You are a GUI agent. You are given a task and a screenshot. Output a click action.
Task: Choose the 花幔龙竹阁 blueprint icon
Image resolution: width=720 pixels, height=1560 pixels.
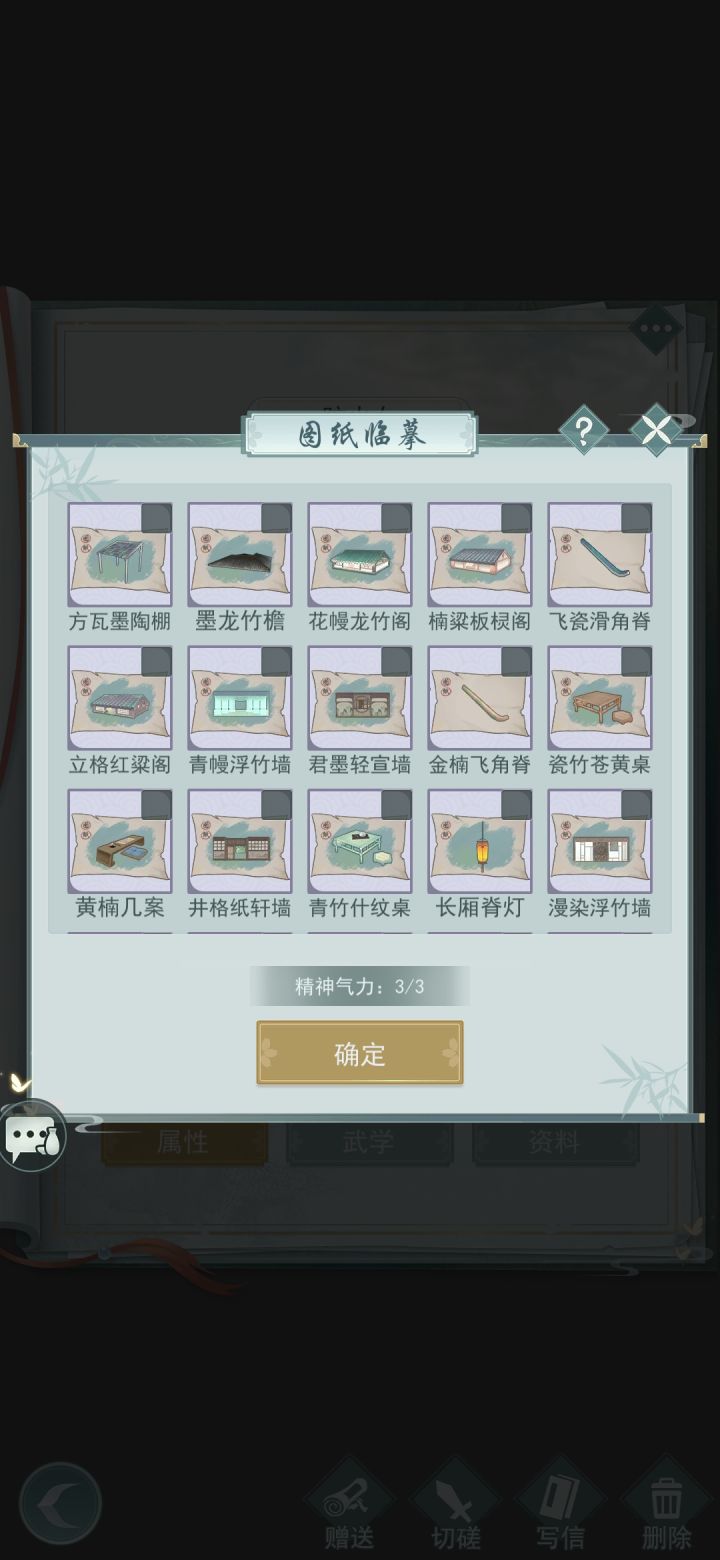coord(360,554)
